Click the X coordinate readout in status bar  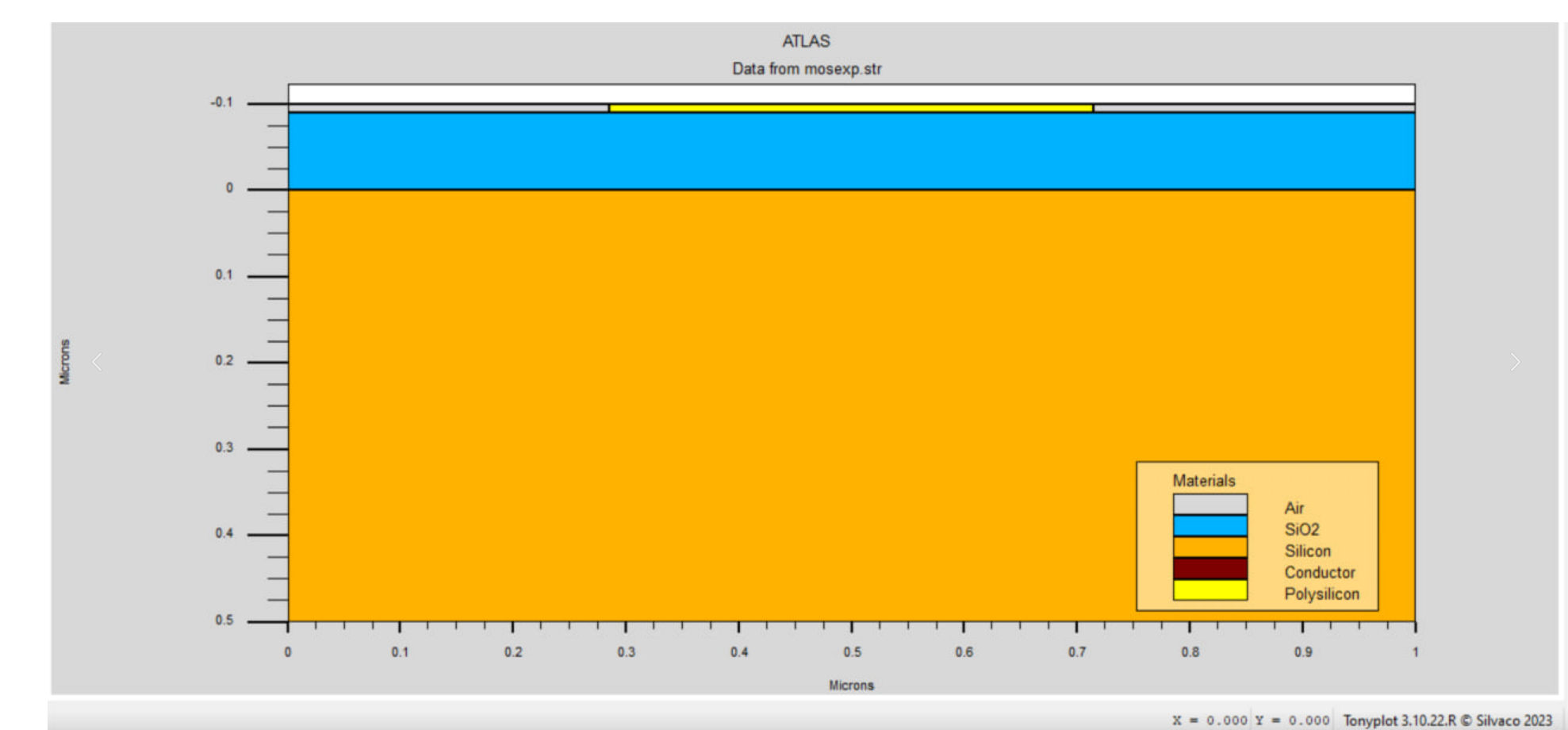(x=1211, y=718)
